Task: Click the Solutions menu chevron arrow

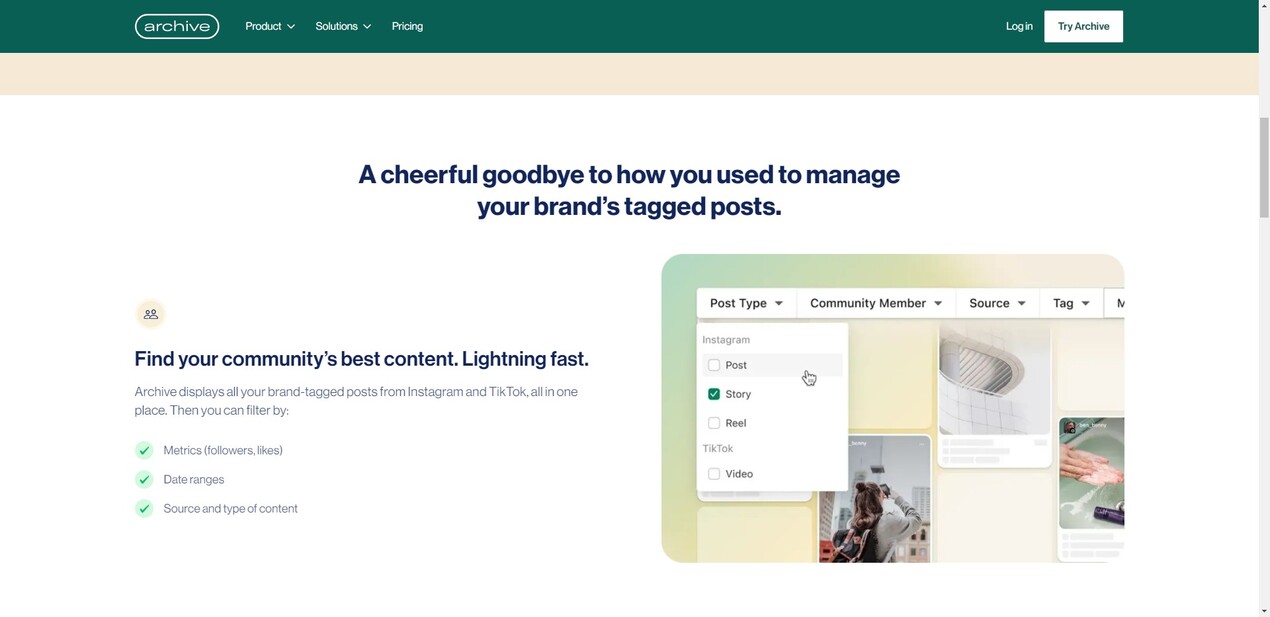Action: pyautogui.click(x=367, y=27)
